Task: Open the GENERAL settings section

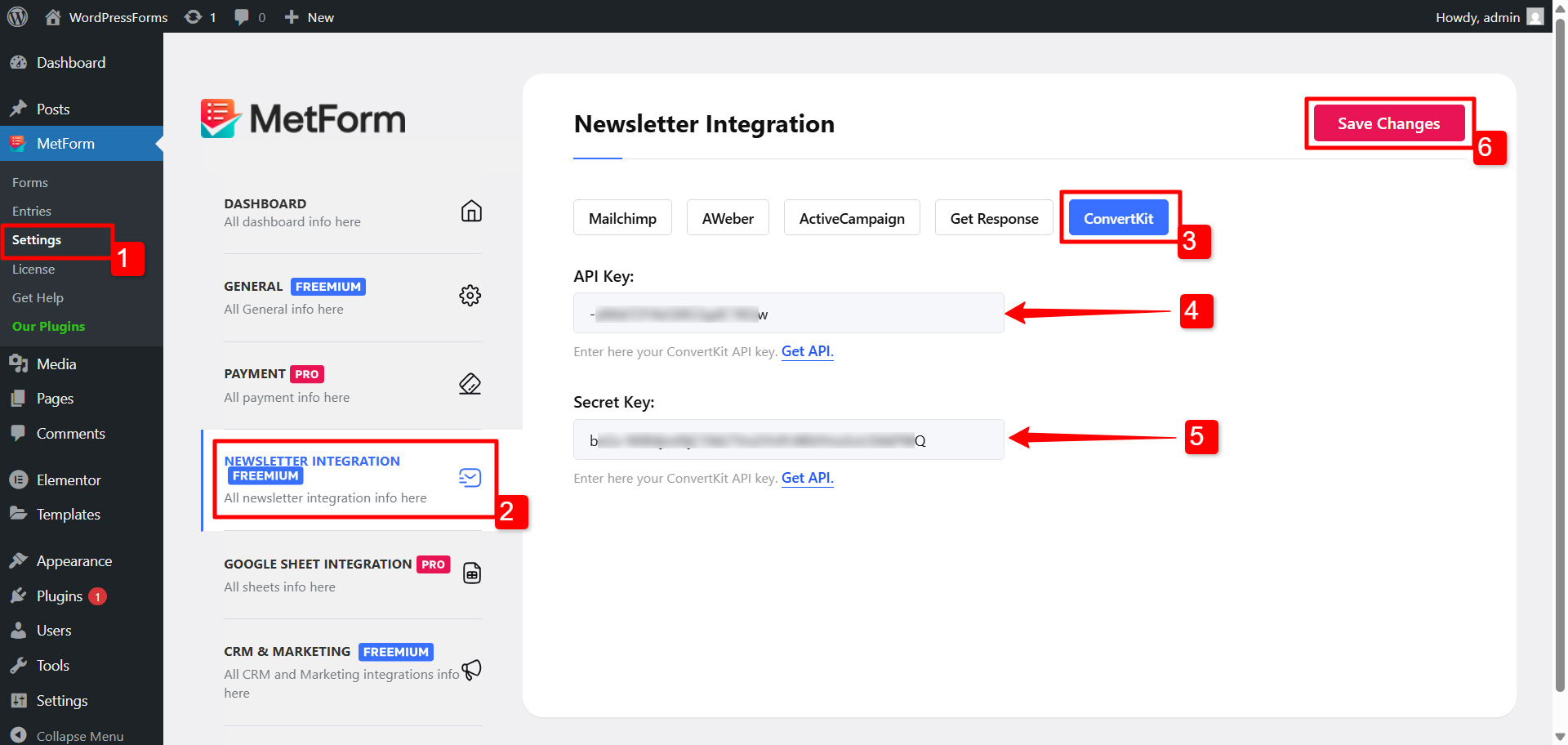Action: [x=353, y=297]
